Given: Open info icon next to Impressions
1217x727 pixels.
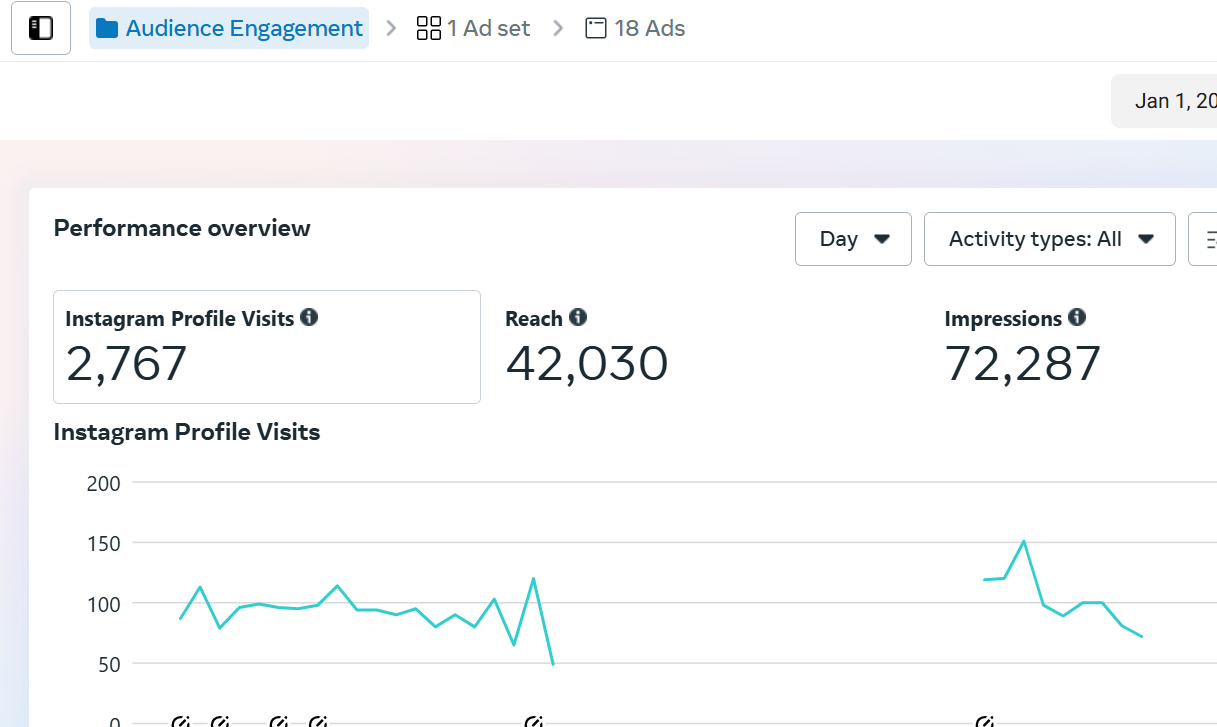Looking at the screenshot, I should [1076, 318].
